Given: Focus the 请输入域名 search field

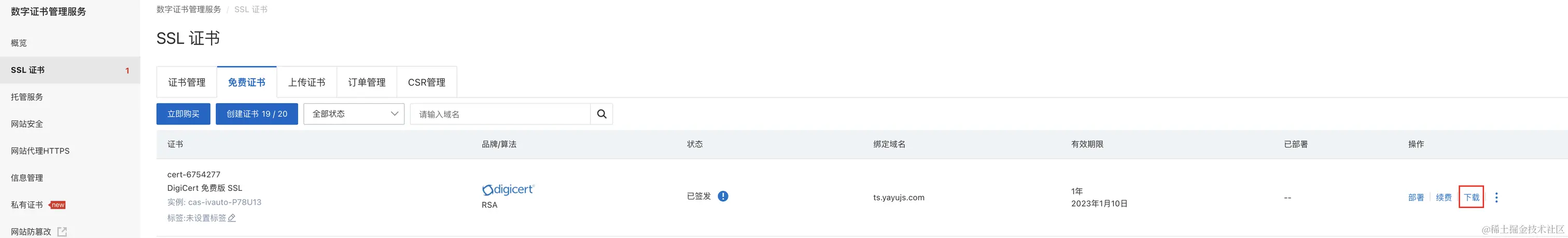Looking at the screenshot, I should [500, 114].
